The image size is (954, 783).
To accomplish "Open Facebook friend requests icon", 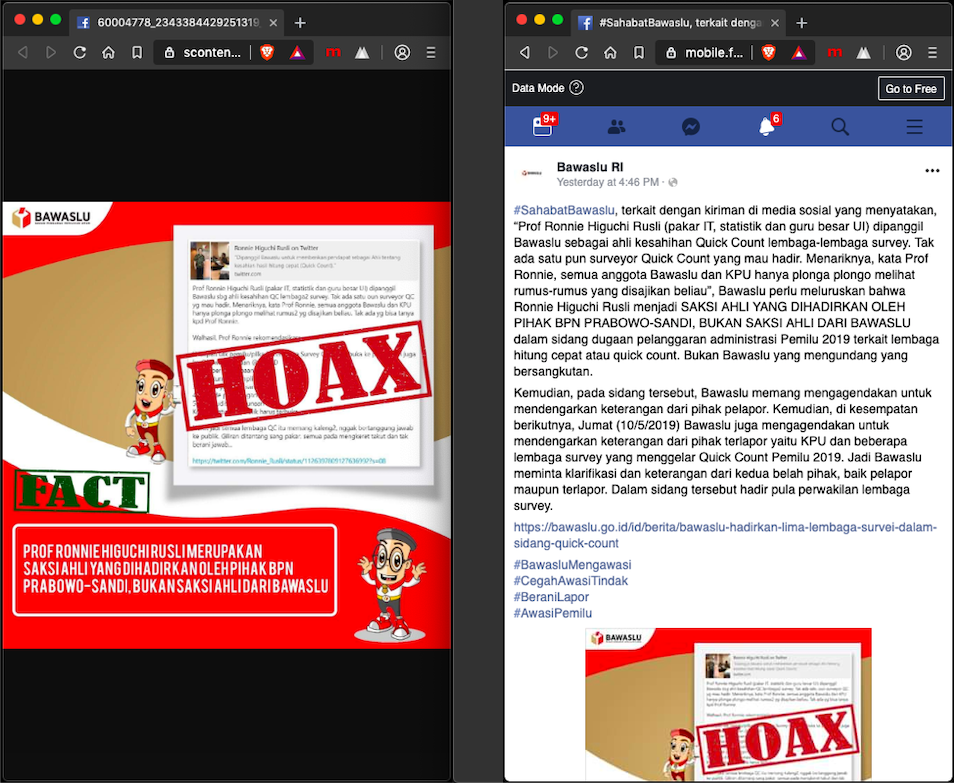I will (x=617, y=126).
